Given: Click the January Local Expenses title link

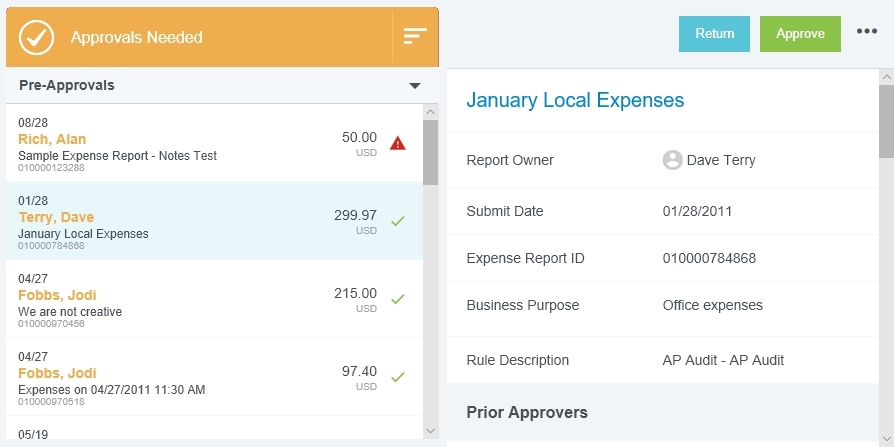Looking at the screenshot, I should click(x=575, y=100).
